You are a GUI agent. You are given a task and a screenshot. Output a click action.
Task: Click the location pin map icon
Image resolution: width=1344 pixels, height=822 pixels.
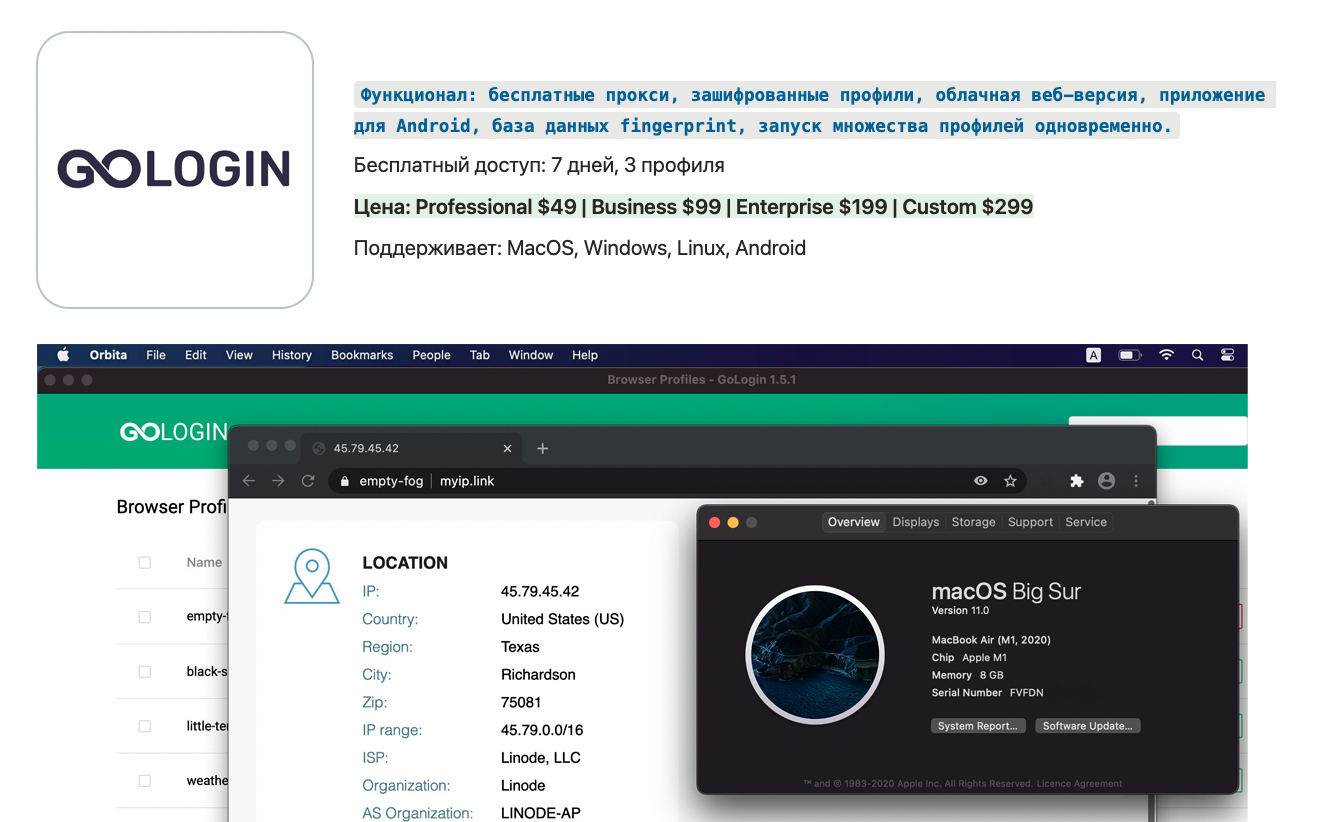pyautogui.click(x=311, y=575)
